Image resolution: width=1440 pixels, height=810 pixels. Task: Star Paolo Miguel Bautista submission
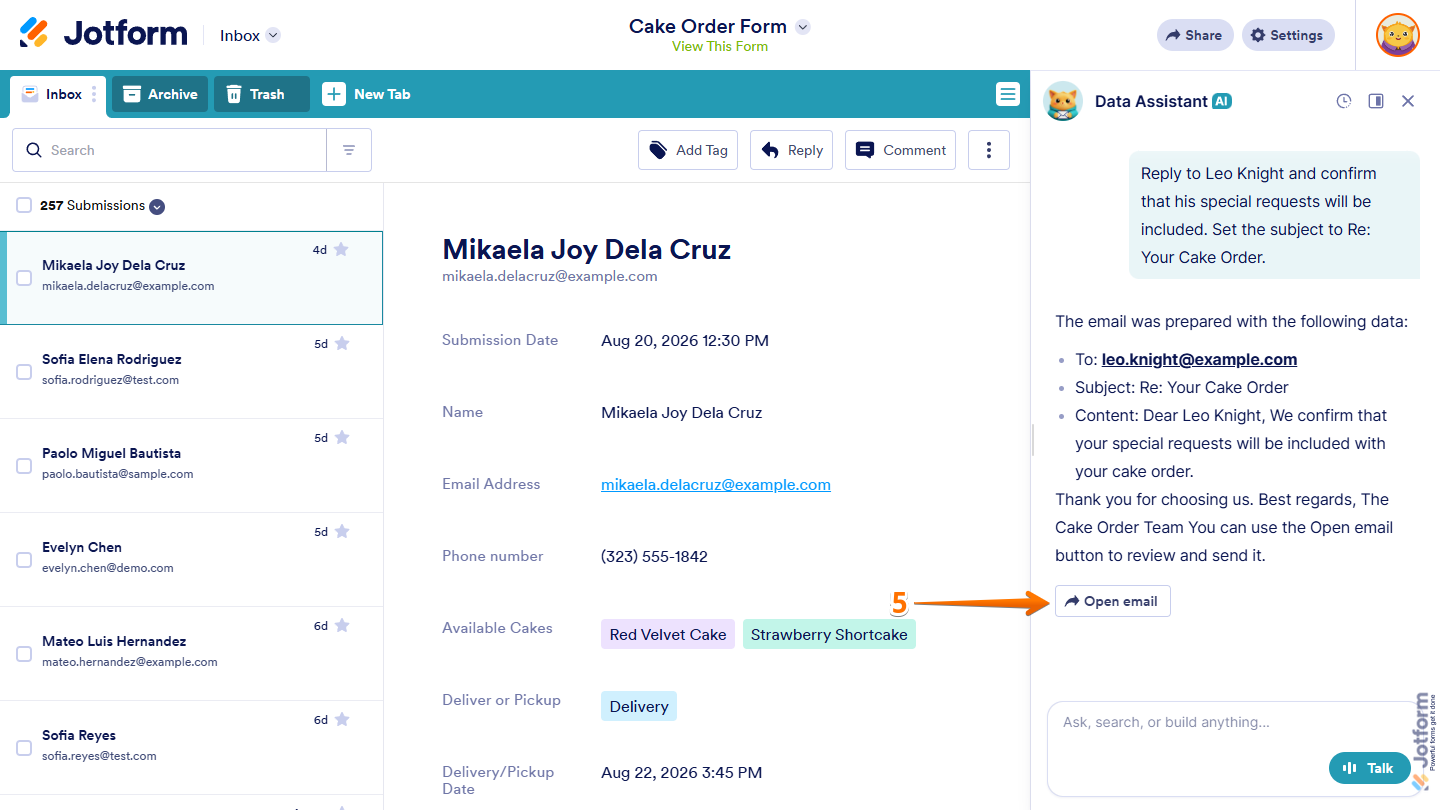click(341, 437)
